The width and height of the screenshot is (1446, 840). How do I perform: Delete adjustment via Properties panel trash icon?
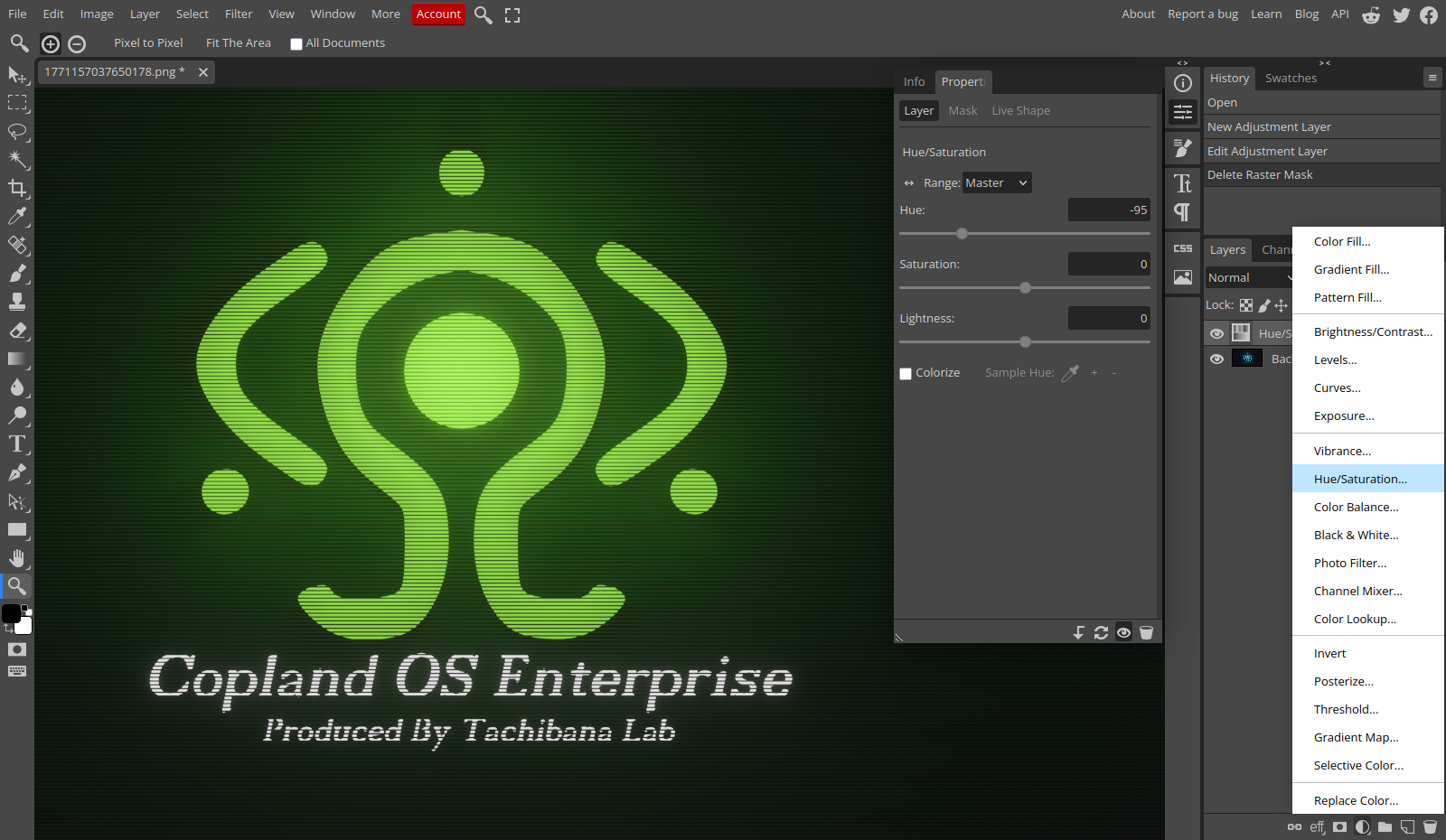pyautogui.click(x=1147, y=632)
